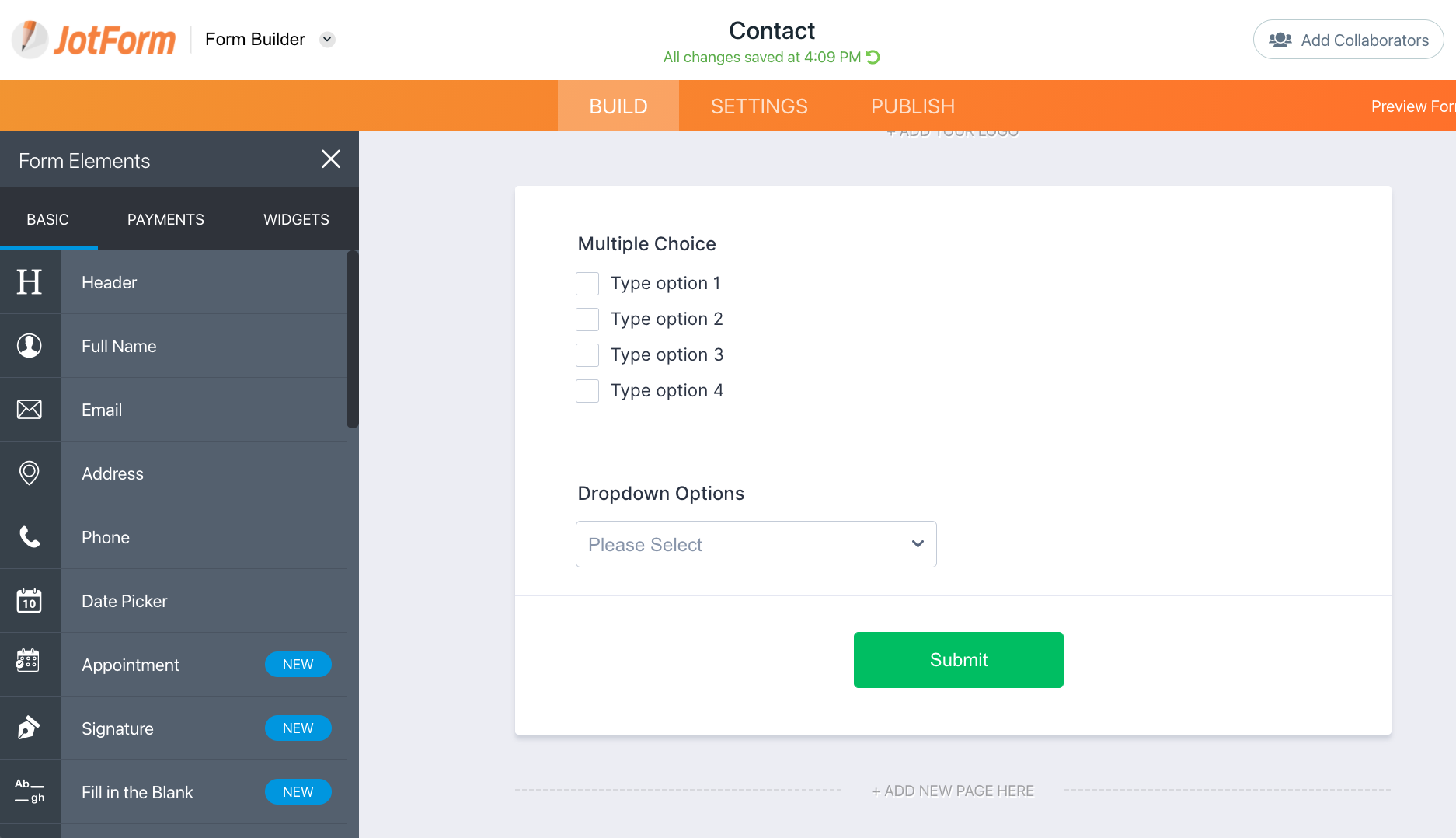Screen dimensions: 1456x838
Task: Enable the Type option 4 checkbox
Action: (587, 391)
